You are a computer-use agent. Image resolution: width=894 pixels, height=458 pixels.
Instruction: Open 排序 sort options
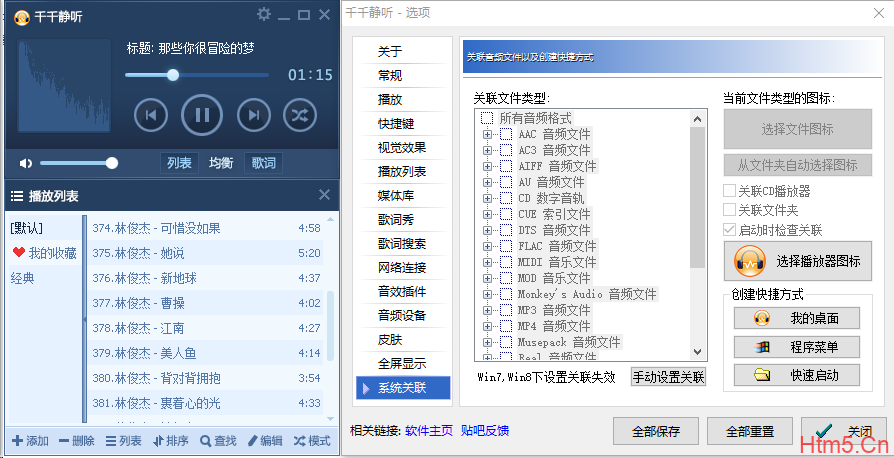click(x=170, y=441)
